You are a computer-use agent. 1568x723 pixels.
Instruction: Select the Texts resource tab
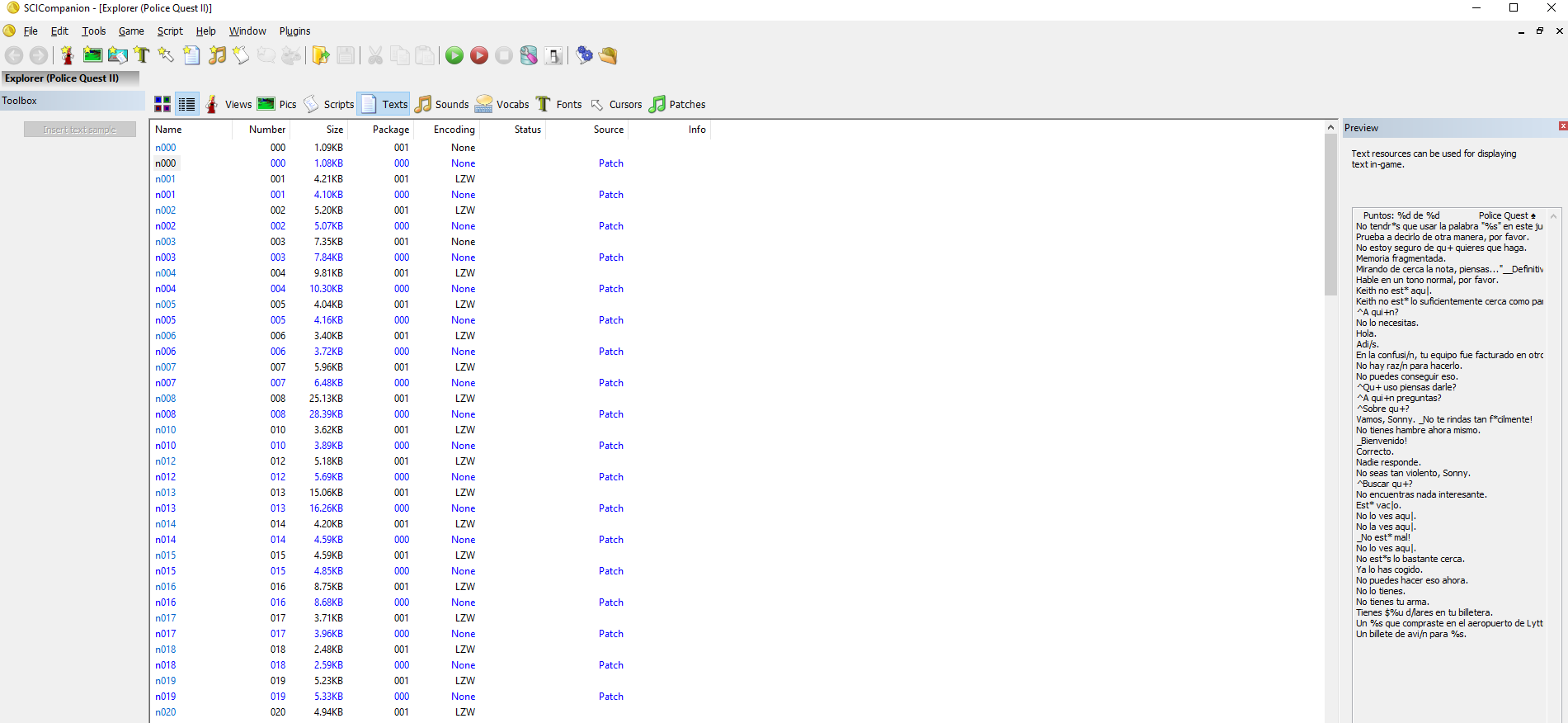[384, 104]
